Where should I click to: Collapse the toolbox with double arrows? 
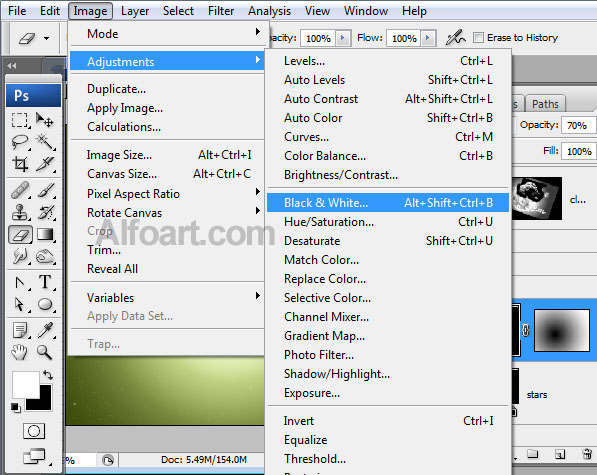click(12, 65)
